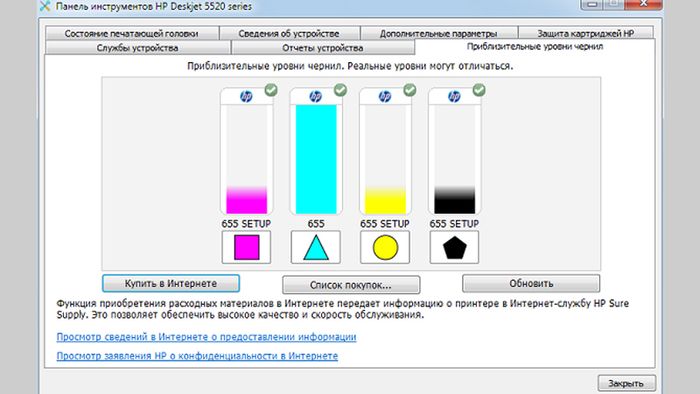
Task: Select the yellow circle cartridge symbol
Action: 385,247
